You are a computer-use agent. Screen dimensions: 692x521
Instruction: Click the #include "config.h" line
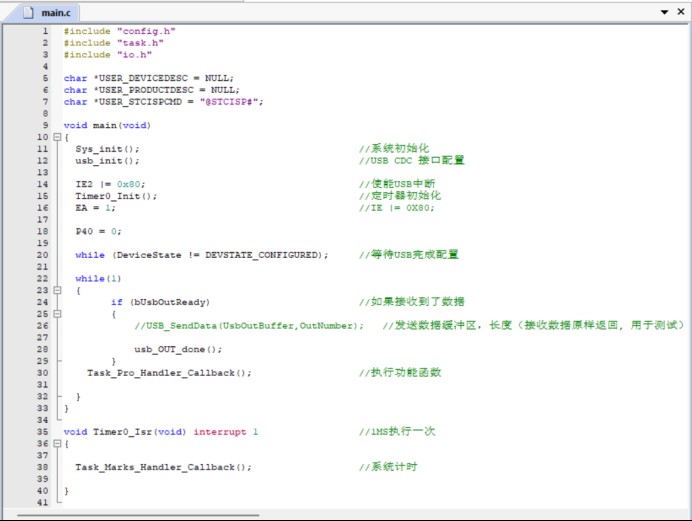pos(119,31)
